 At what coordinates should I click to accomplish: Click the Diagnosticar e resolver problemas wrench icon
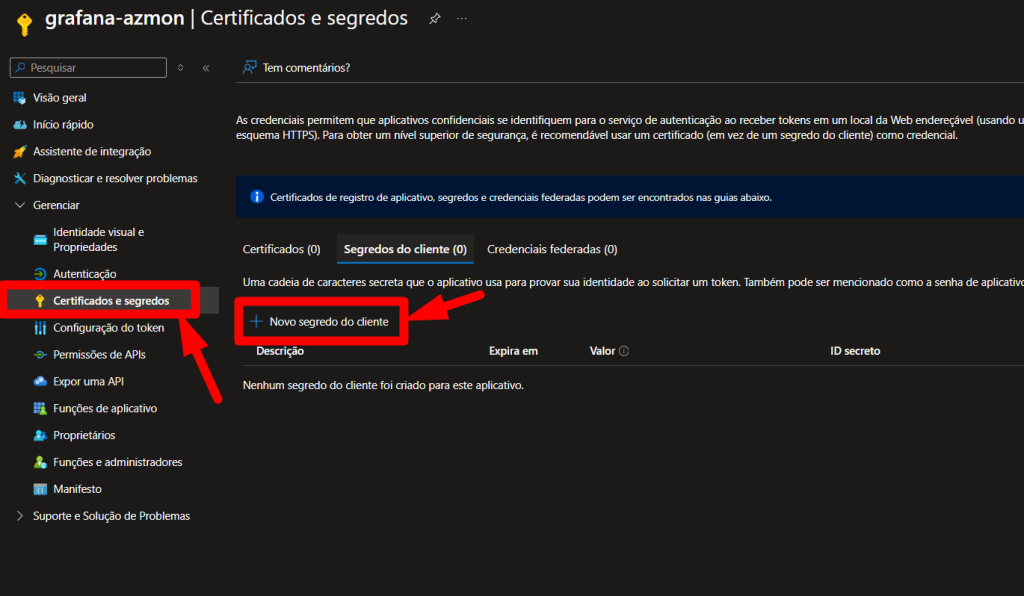point(19,179)
